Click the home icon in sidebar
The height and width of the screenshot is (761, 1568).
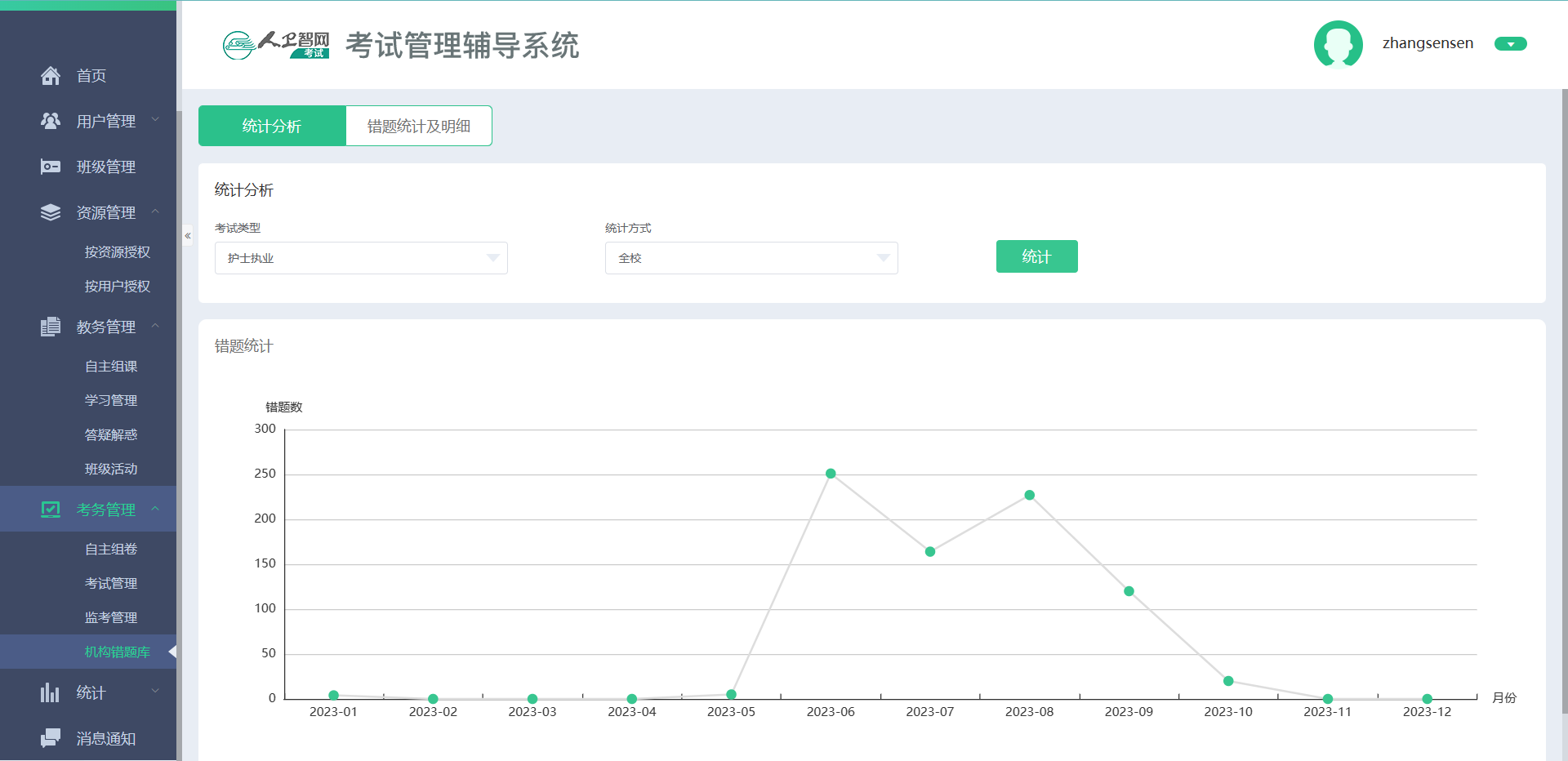click(x=51, y=76)
